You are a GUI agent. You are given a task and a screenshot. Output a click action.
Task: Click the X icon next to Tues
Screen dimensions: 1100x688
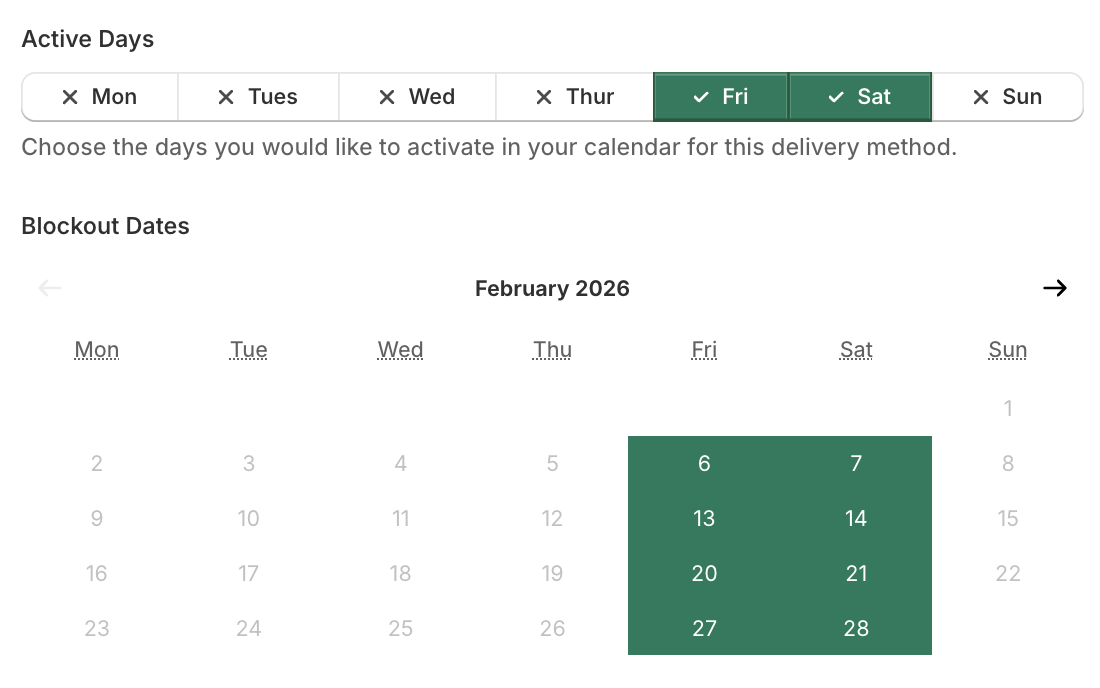coord(228,96)
